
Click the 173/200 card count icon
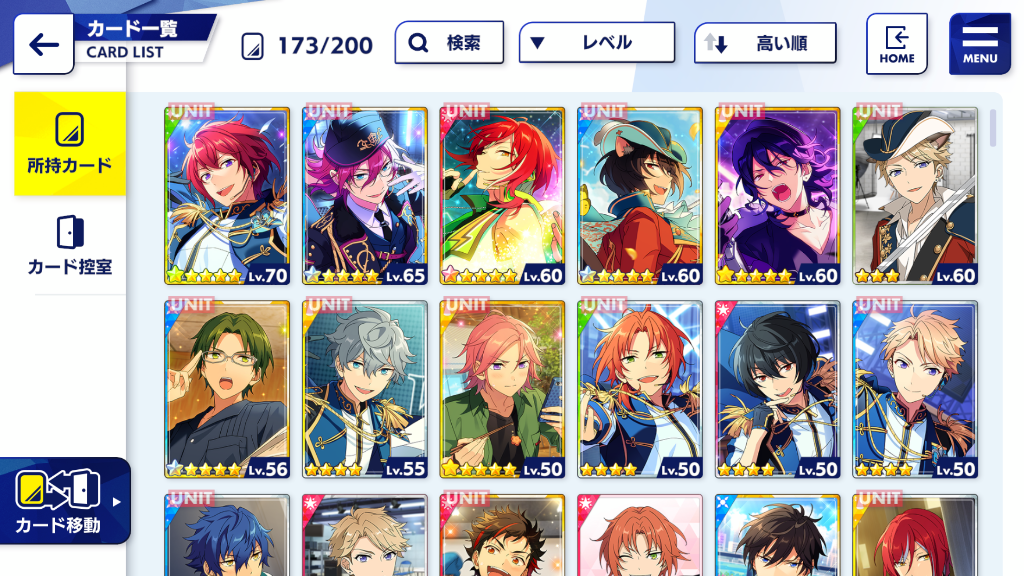click(252, 46)
